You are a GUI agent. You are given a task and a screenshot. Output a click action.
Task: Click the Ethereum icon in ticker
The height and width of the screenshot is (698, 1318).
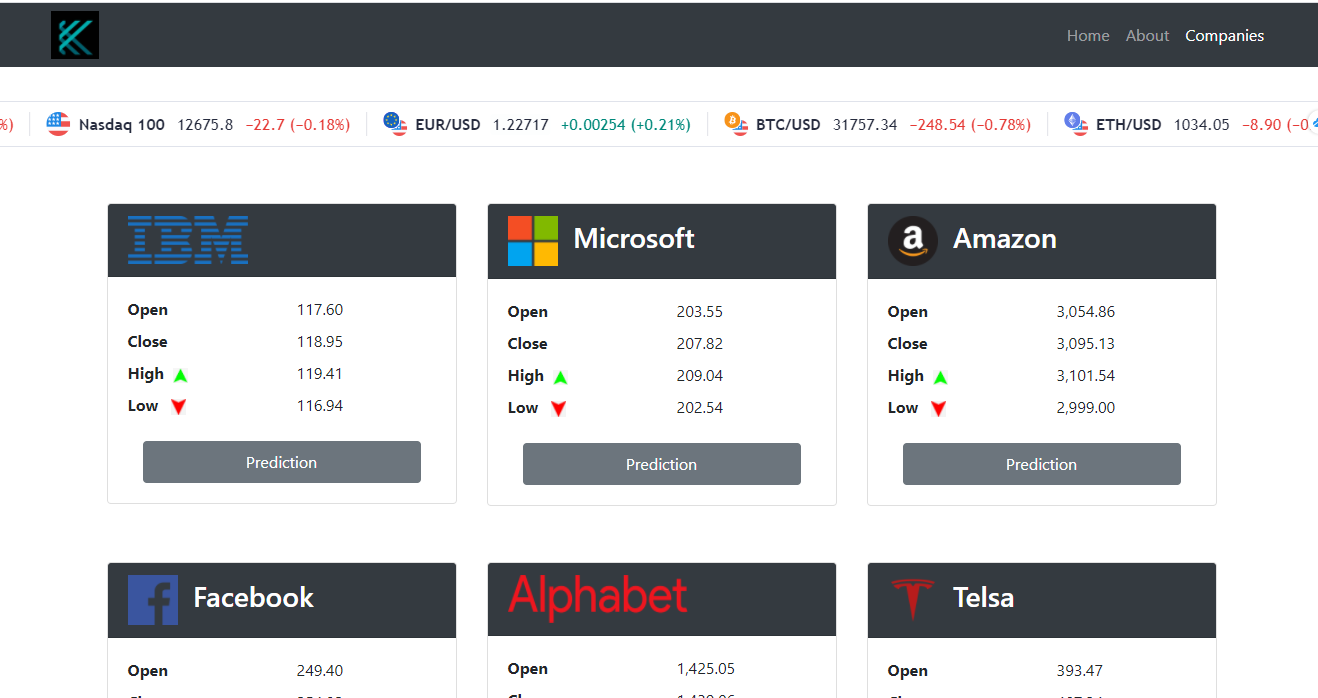(1075, 124)
